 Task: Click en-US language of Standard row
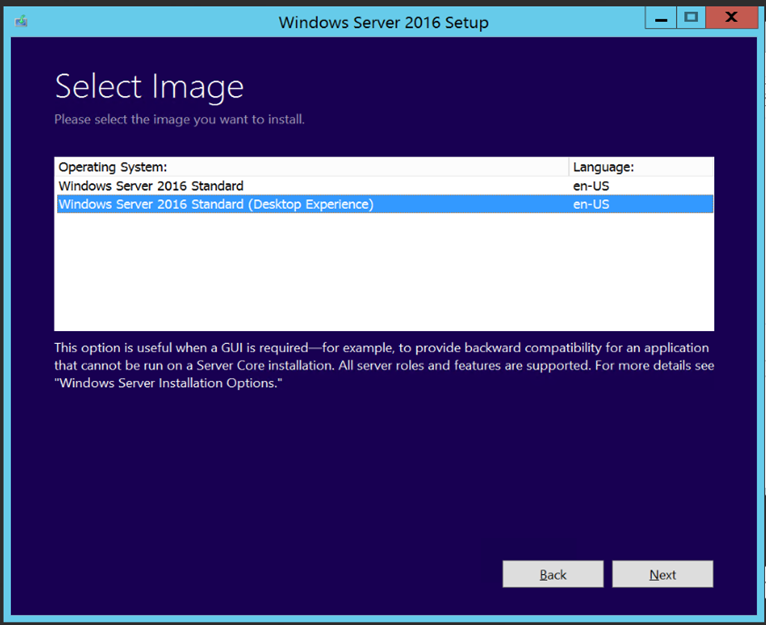[x=591, y=186]
